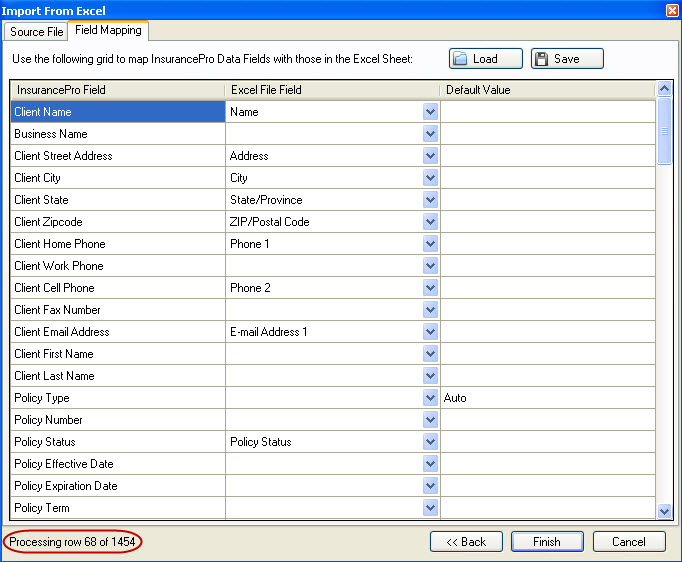682x562 pixels.
Task: Click the 'ZIP/Postal Code' Excel field value
Action: click(x=270, y=222)
